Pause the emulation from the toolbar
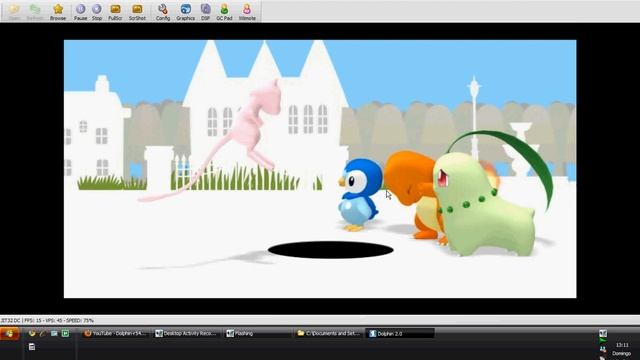The image size is (640, 360). coord(80,11)
